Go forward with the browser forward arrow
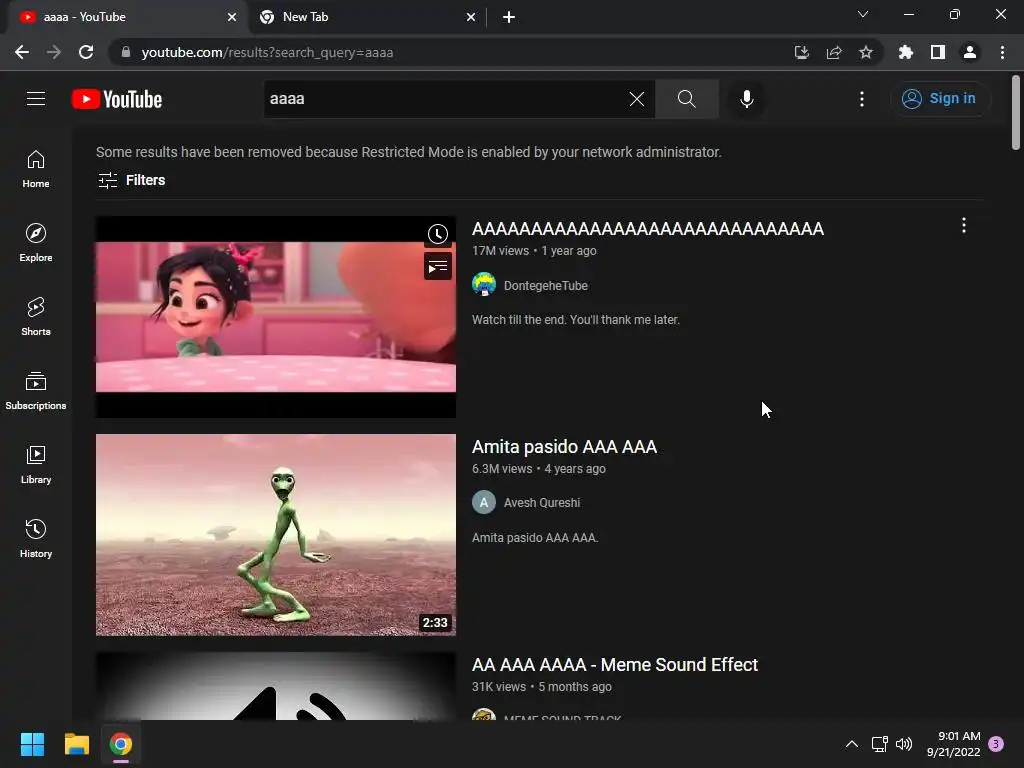 pyautogui.click(x=54, y=52)
